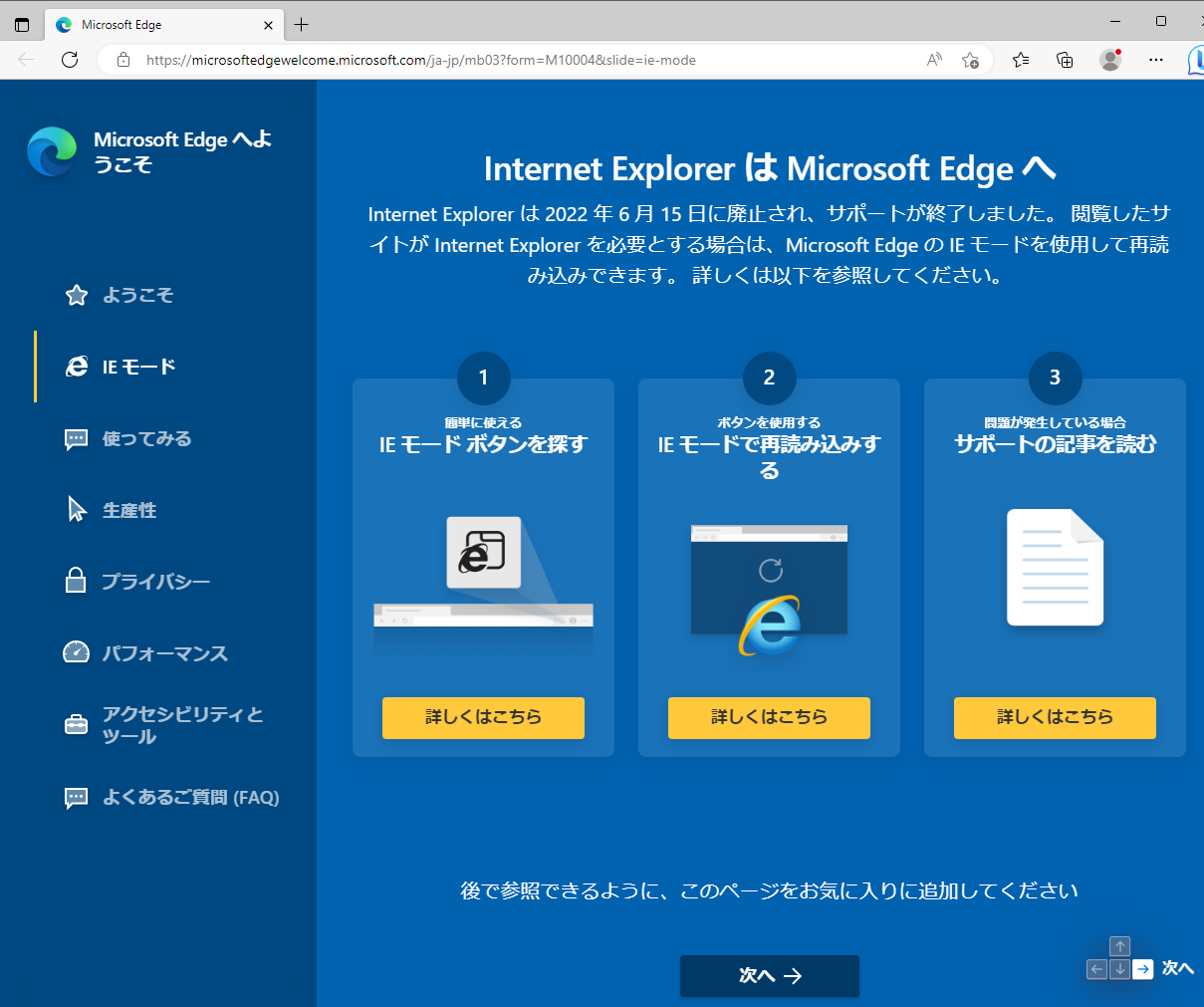The width and height of the screenshot is (1204, 1007).
Task: Click the support document illustration
Action: pyautogui.click(x=1055, y=568)
